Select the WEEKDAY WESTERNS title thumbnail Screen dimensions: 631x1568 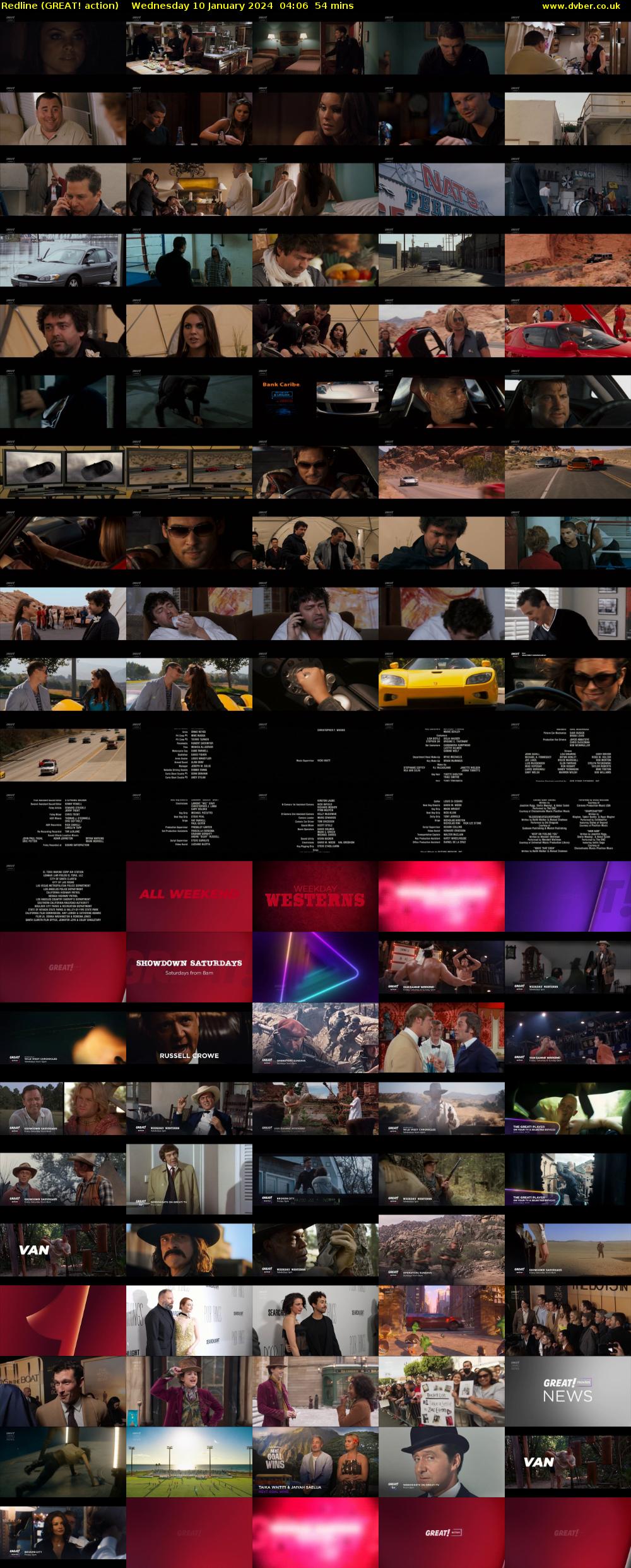click(x=315, y=896)
